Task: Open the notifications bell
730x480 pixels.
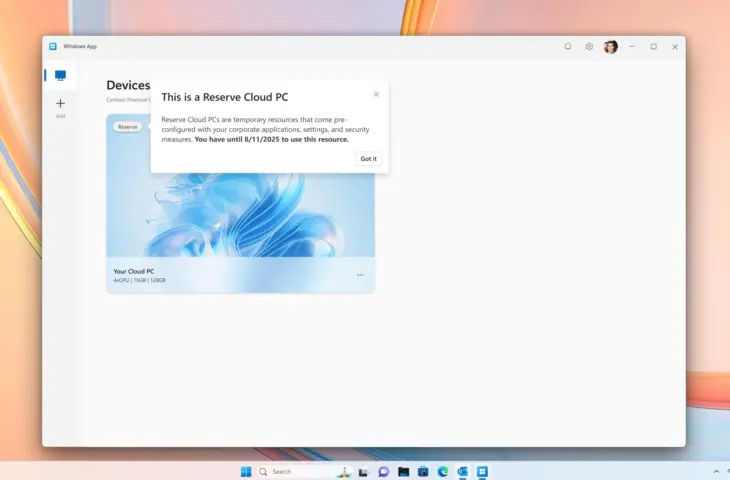Action: [568, 47]
